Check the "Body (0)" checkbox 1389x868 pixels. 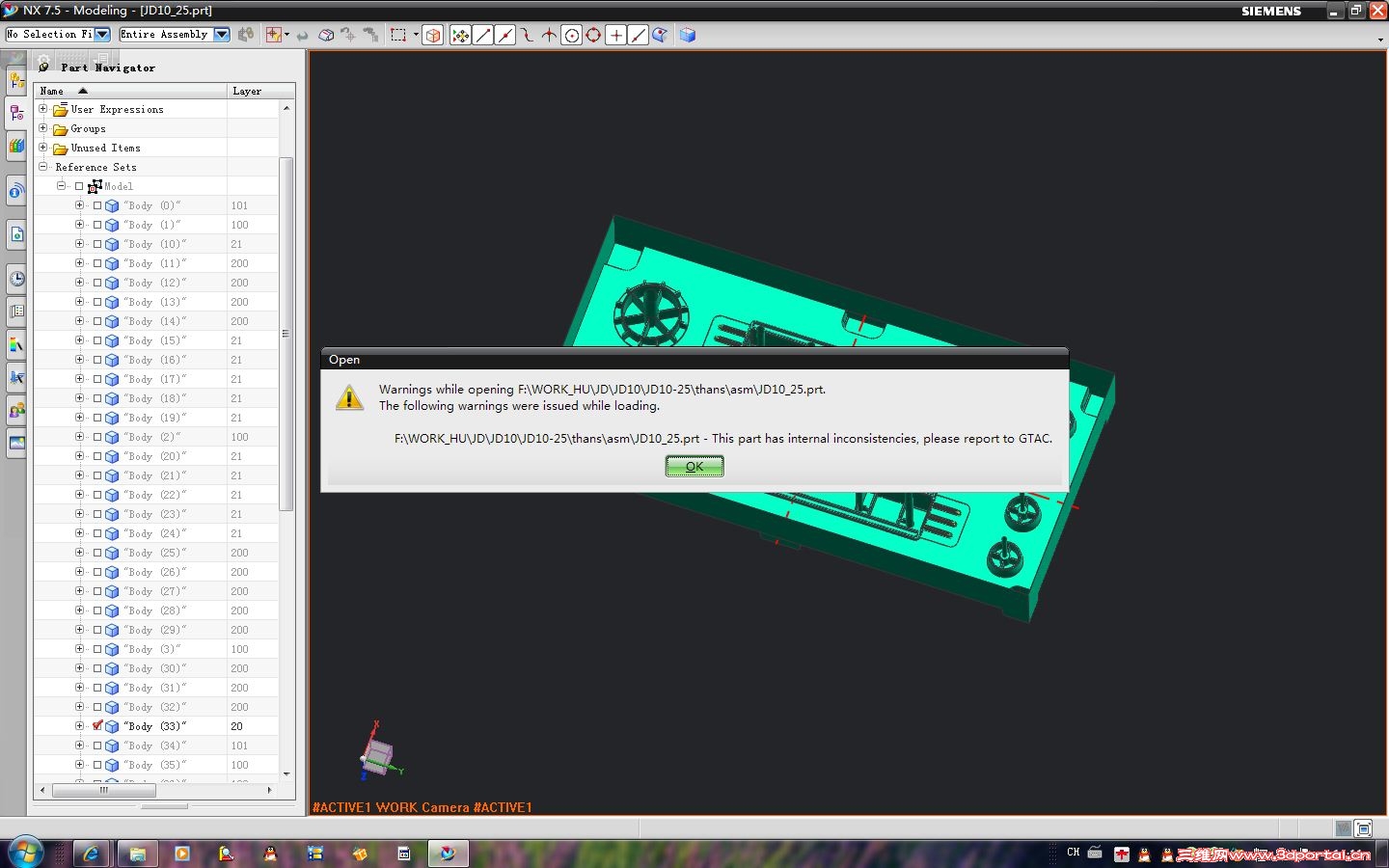(x=97, y=205)
